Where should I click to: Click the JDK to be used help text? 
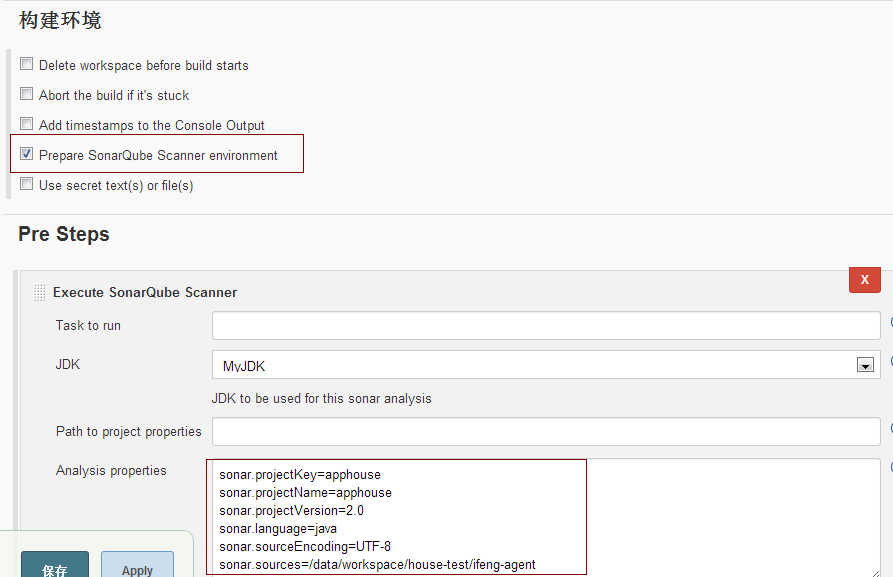pos(321,399)
